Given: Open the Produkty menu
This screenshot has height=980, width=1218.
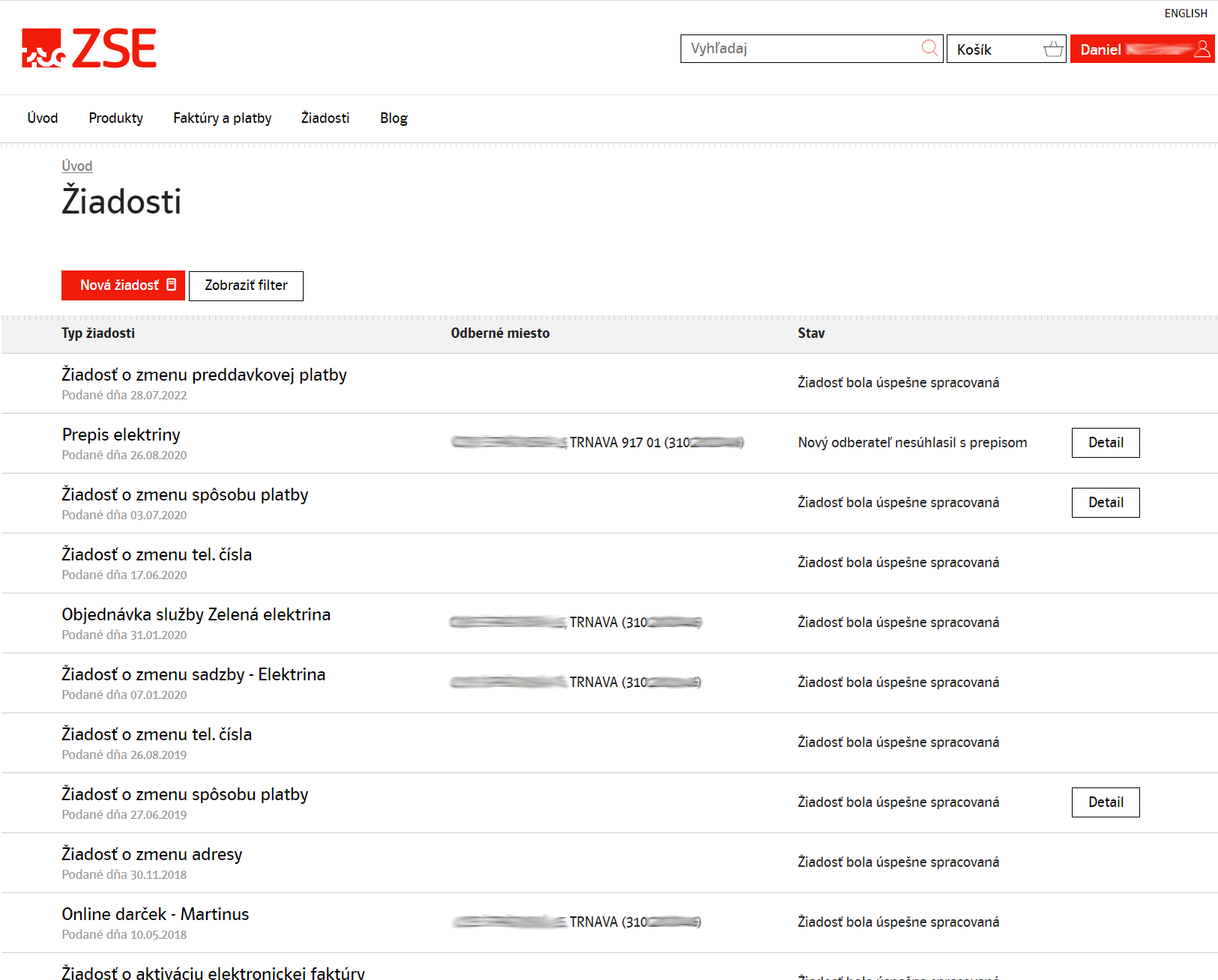Looking at the screenshot, I should (115, 118).
